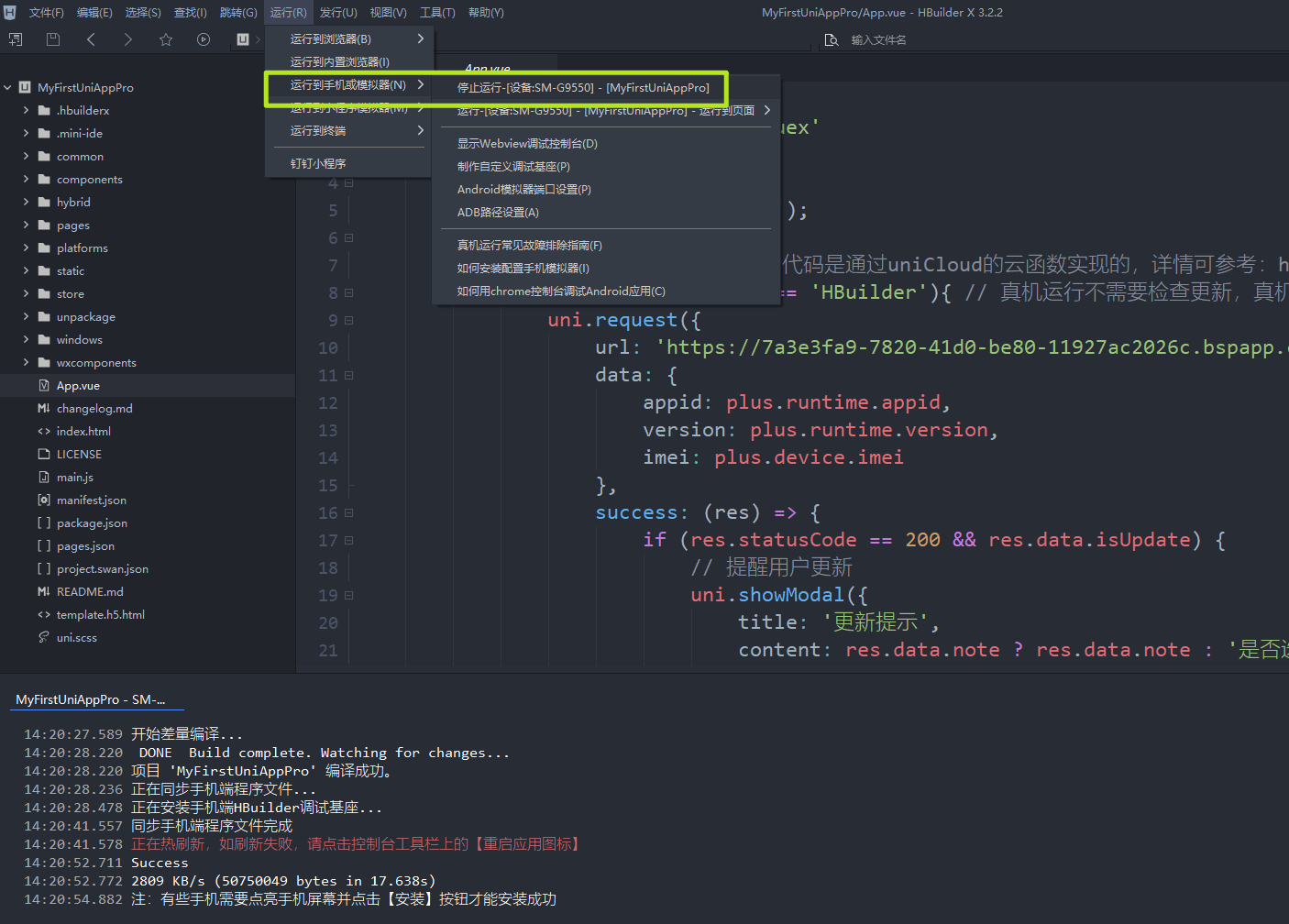Select 制作自定义调试基座(P)
The image size is (1289, 924).
606,167
